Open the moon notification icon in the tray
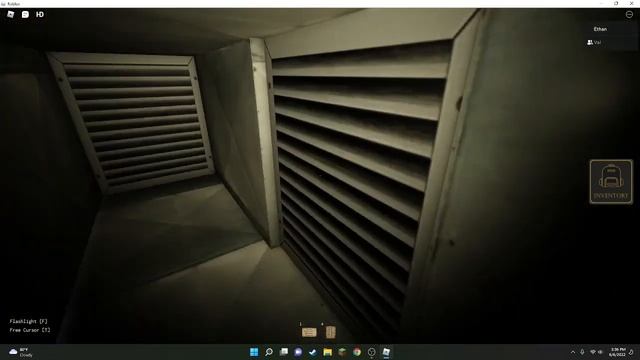This screenshot has height=360, width=640. 631,352
